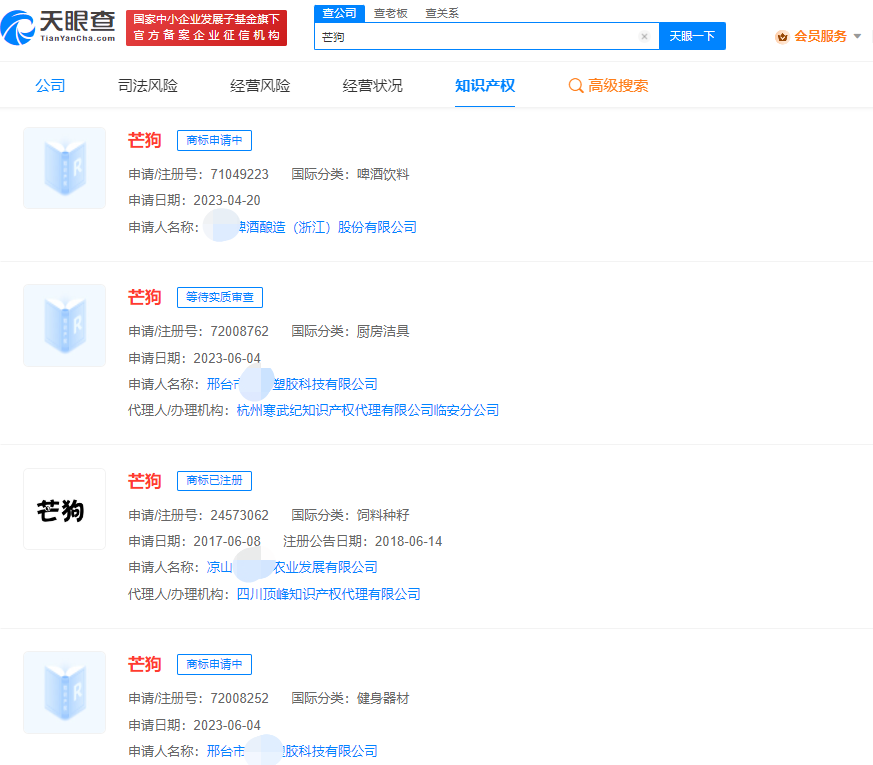Select application date 2017-06-08

(x=227, y=541)
